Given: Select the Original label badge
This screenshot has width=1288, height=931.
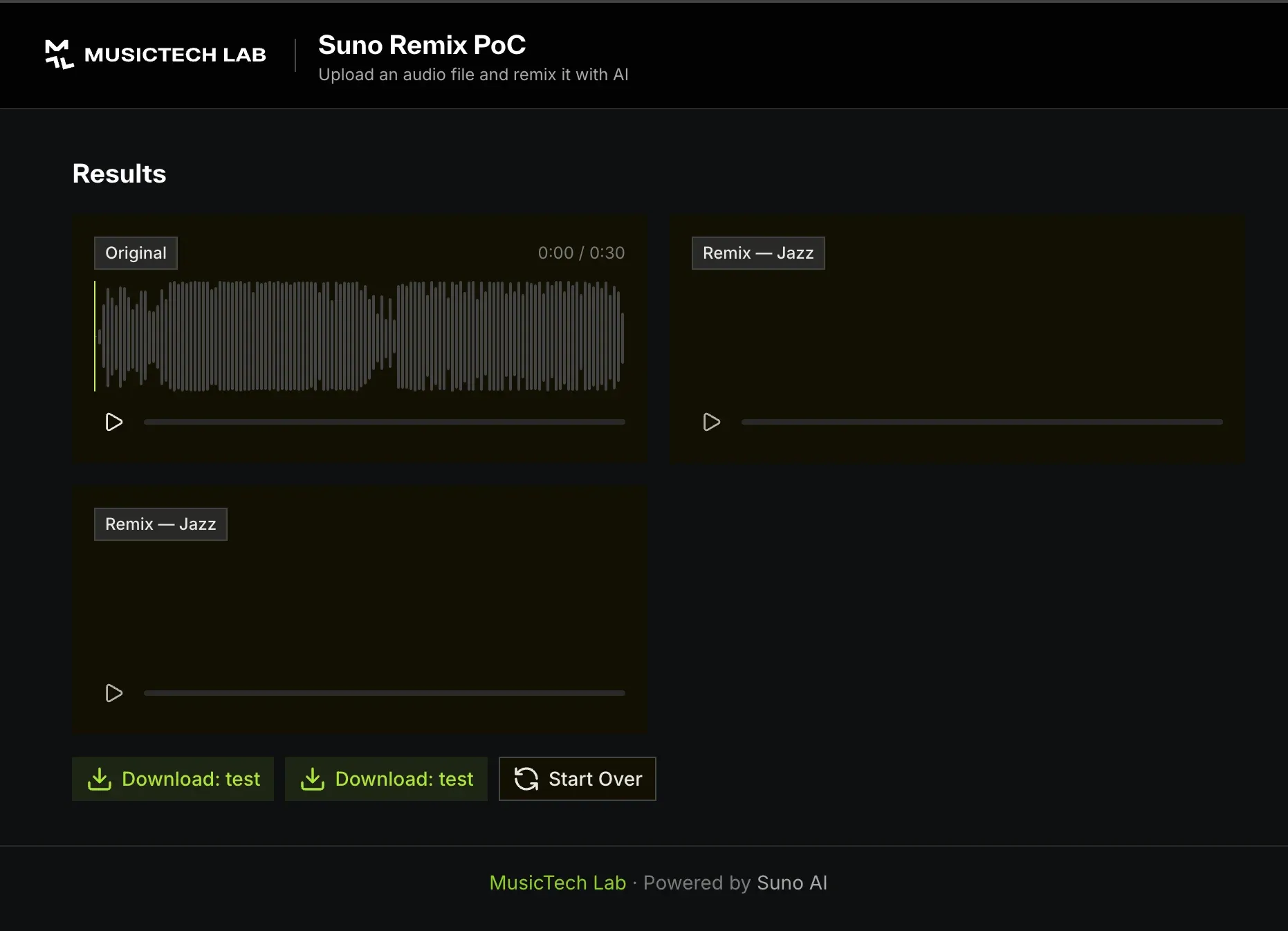Looking at the screenshot, I should [136, 252].
